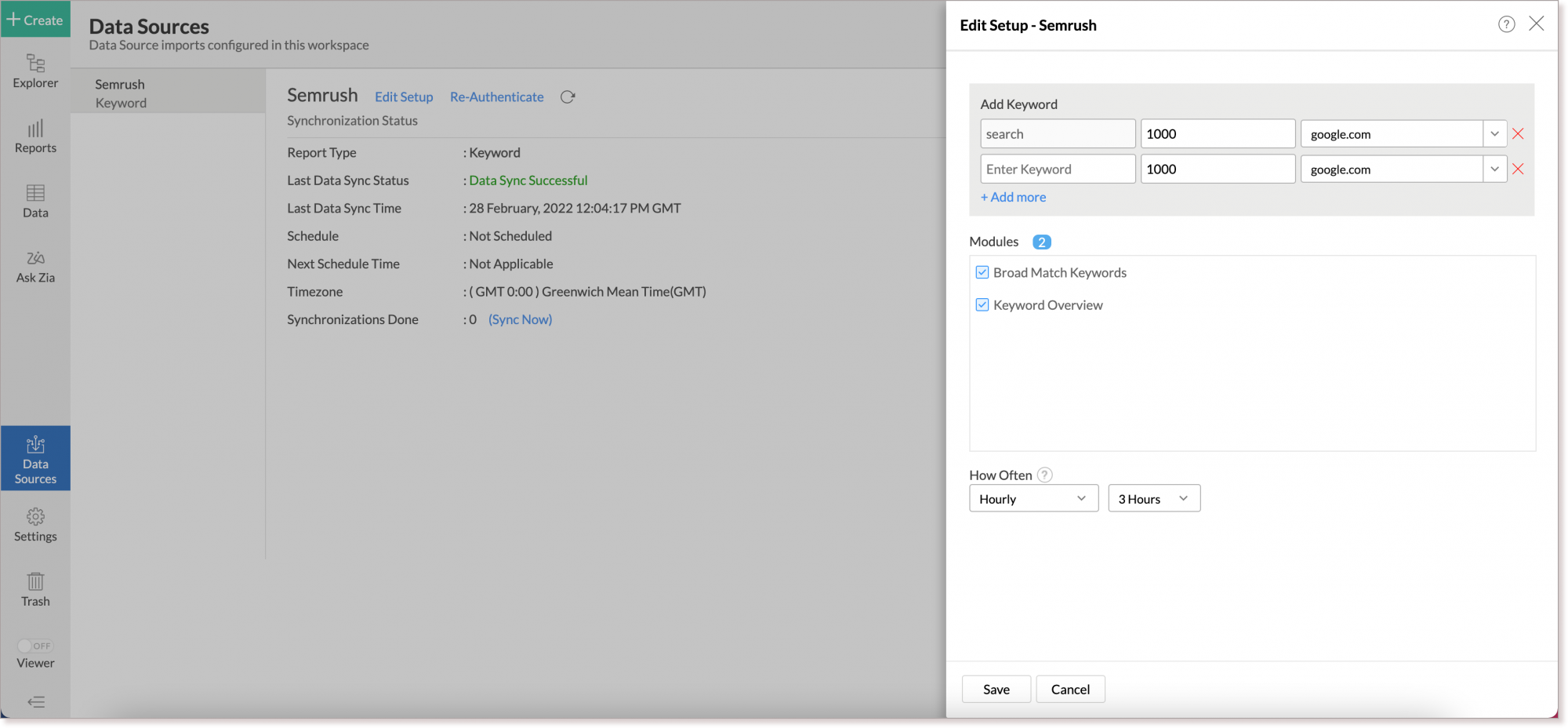This screenshot has width=1568, height=728.
Task: Open the Explorer sidebar icon
Action: (35, 71)
